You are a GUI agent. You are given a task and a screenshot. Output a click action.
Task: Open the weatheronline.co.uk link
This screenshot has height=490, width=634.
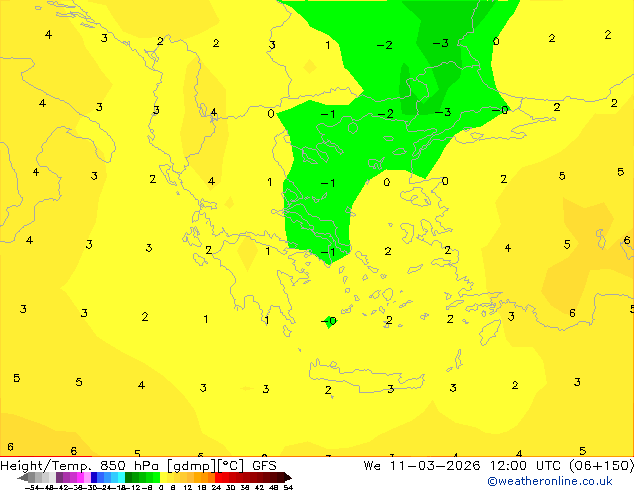pyautogui.click(x=550, y=481)
